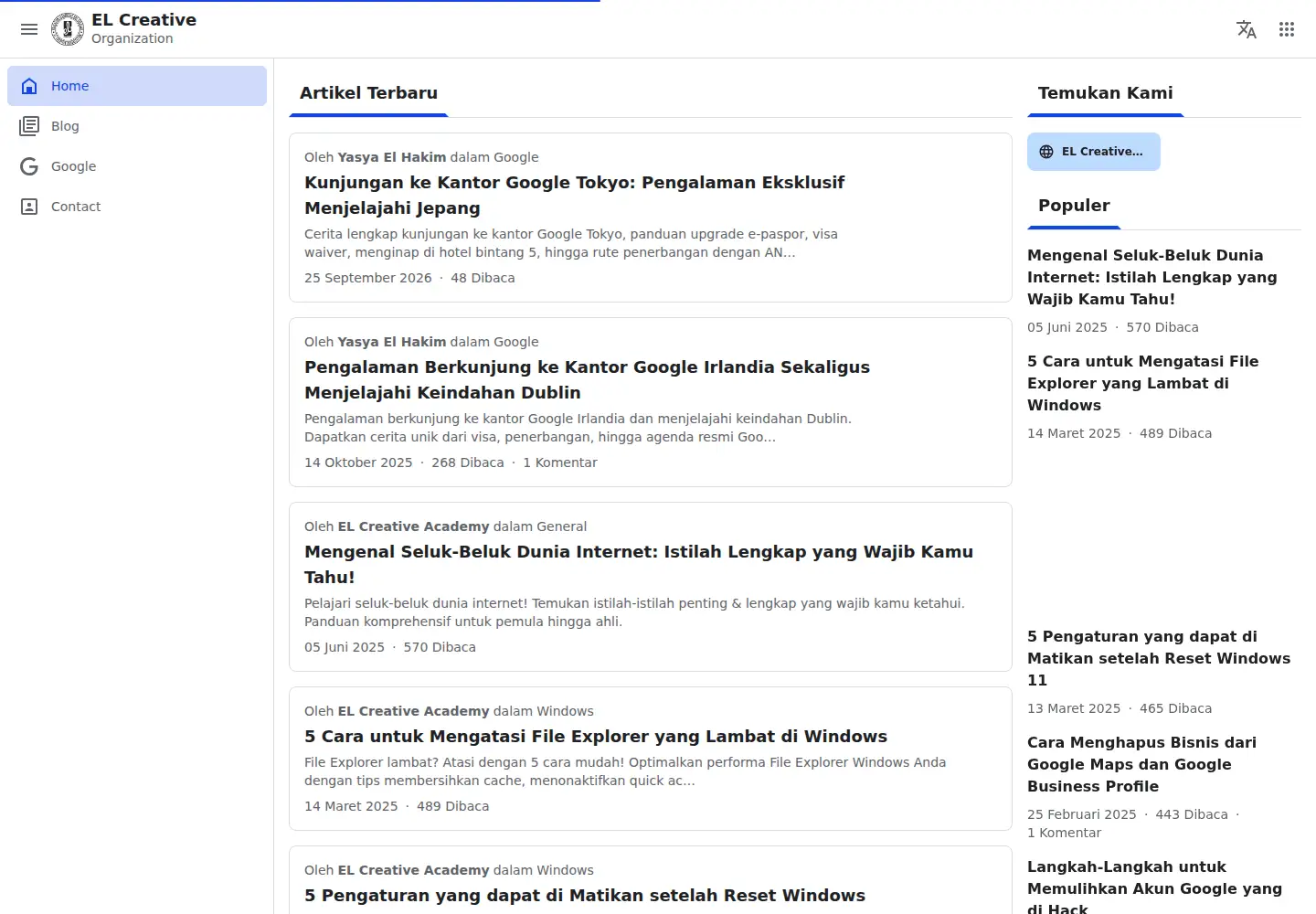Click the Contact sidebar icon
Screen dimensions: 1316x914
(x=29, y=207)
